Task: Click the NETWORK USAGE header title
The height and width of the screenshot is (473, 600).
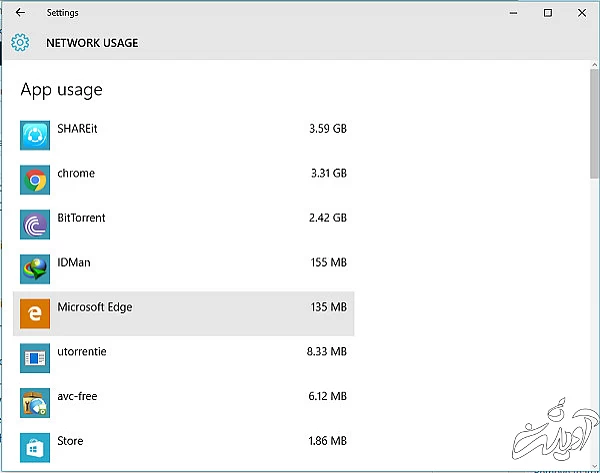Action: [x=92, y=43]
